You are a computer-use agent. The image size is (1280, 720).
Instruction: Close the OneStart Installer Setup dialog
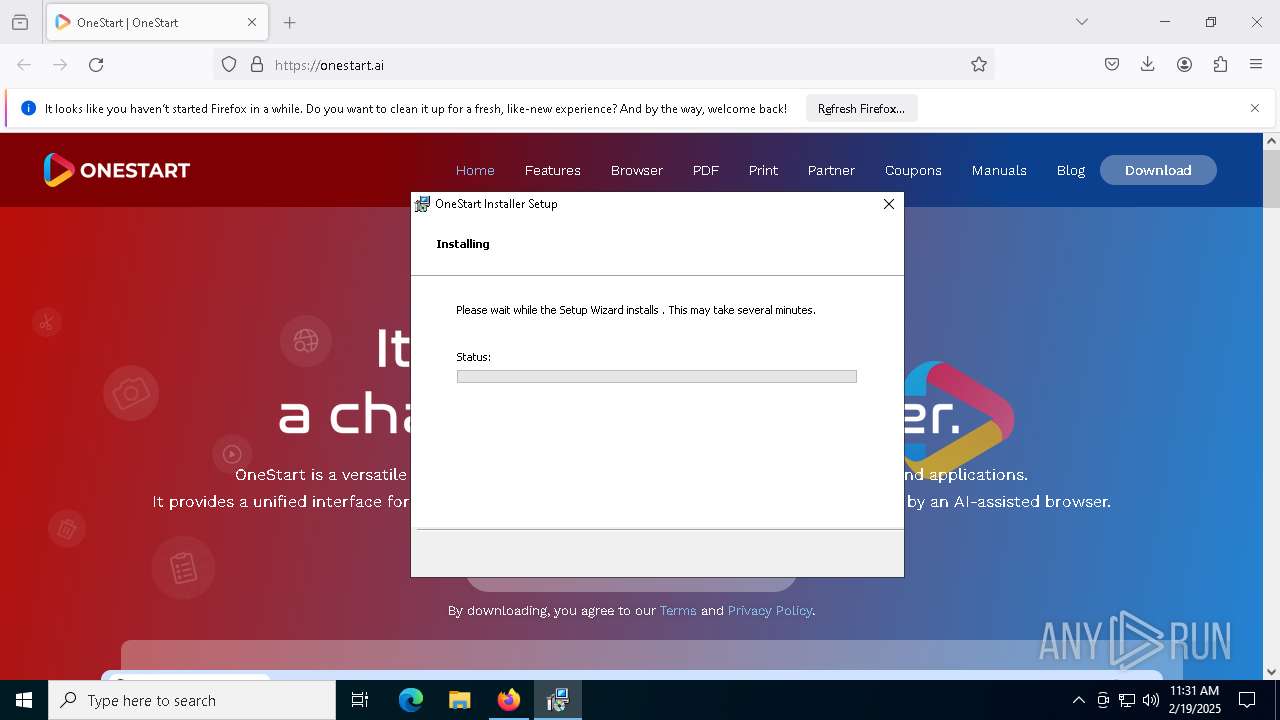pyautogui.click(x=888, y=204)
